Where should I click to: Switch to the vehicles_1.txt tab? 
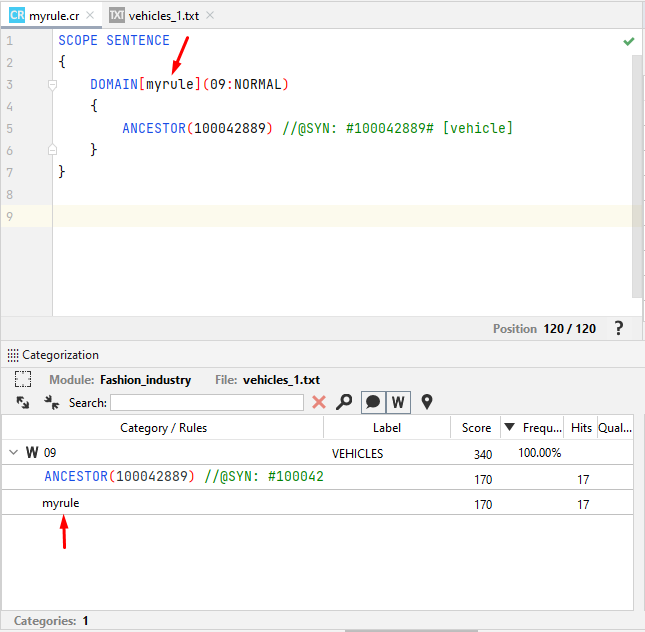[163, 16]
